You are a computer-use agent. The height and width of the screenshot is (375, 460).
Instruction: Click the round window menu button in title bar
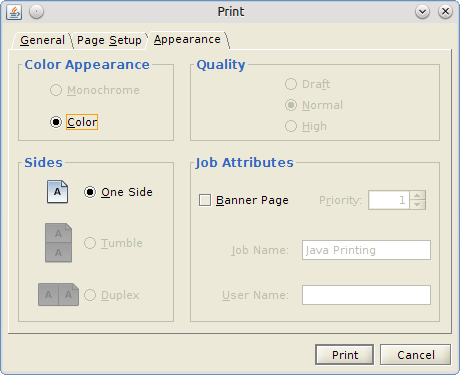(x=36, y=12)
